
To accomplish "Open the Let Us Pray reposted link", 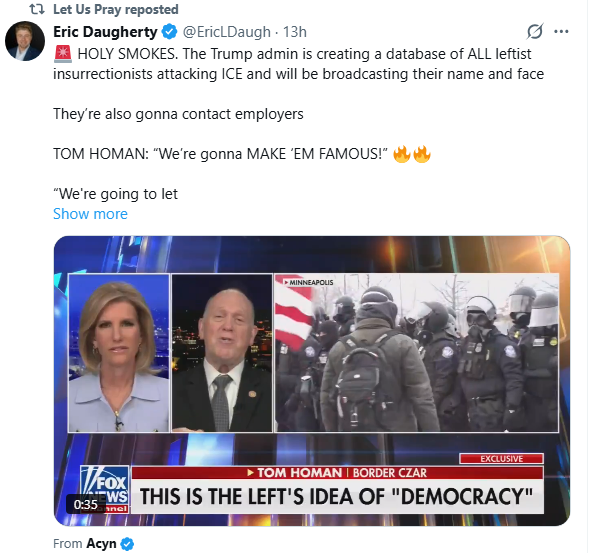I will [x=116, y=9].
